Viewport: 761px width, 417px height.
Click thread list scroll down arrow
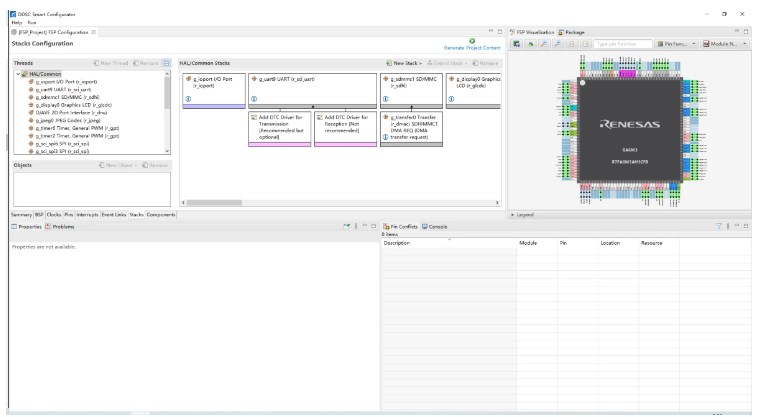click(x=167, y=151)
